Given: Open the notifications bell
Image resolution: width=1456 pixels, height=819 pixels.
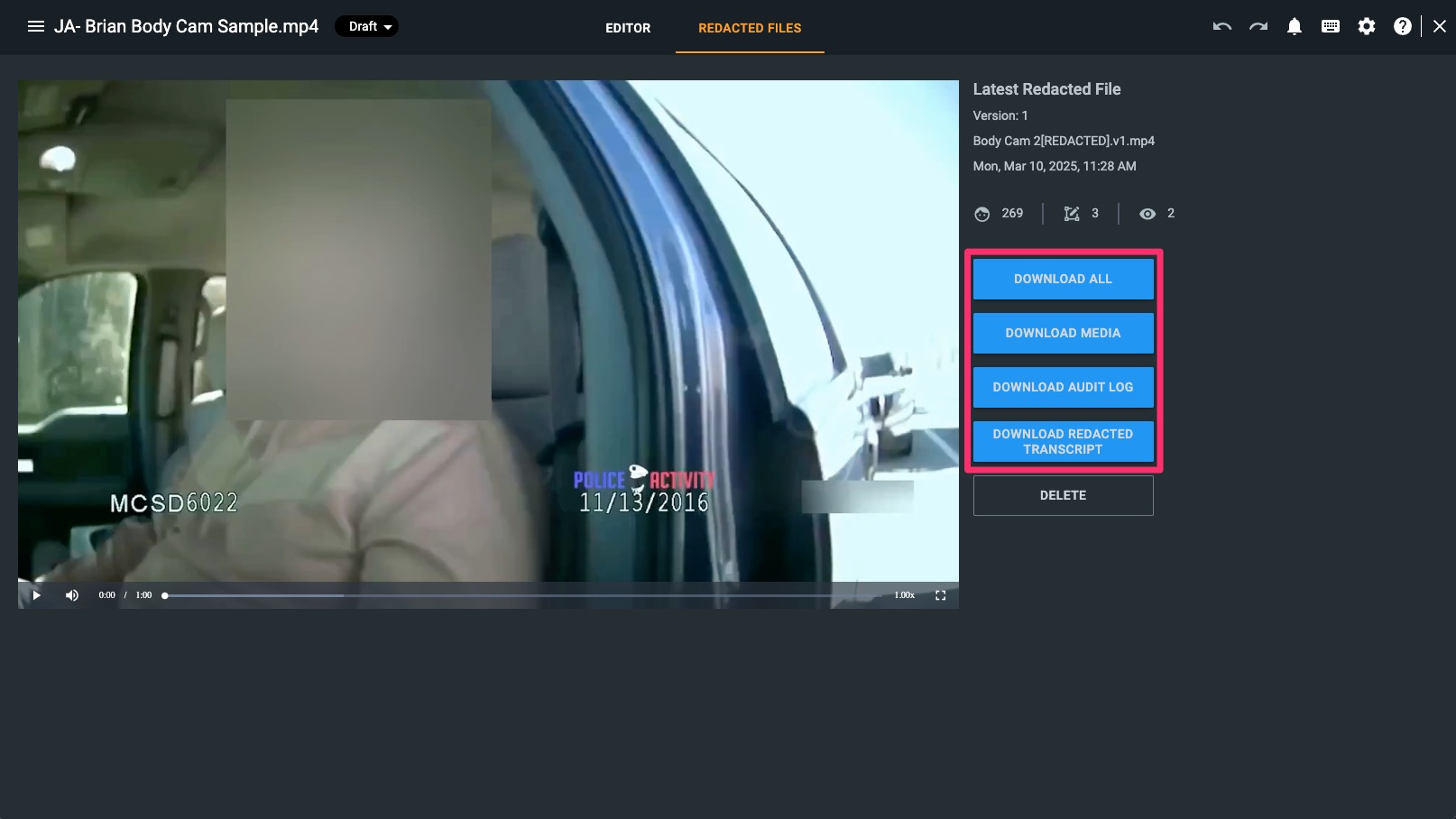Looking at the screenshot, I should [1295, 27].
